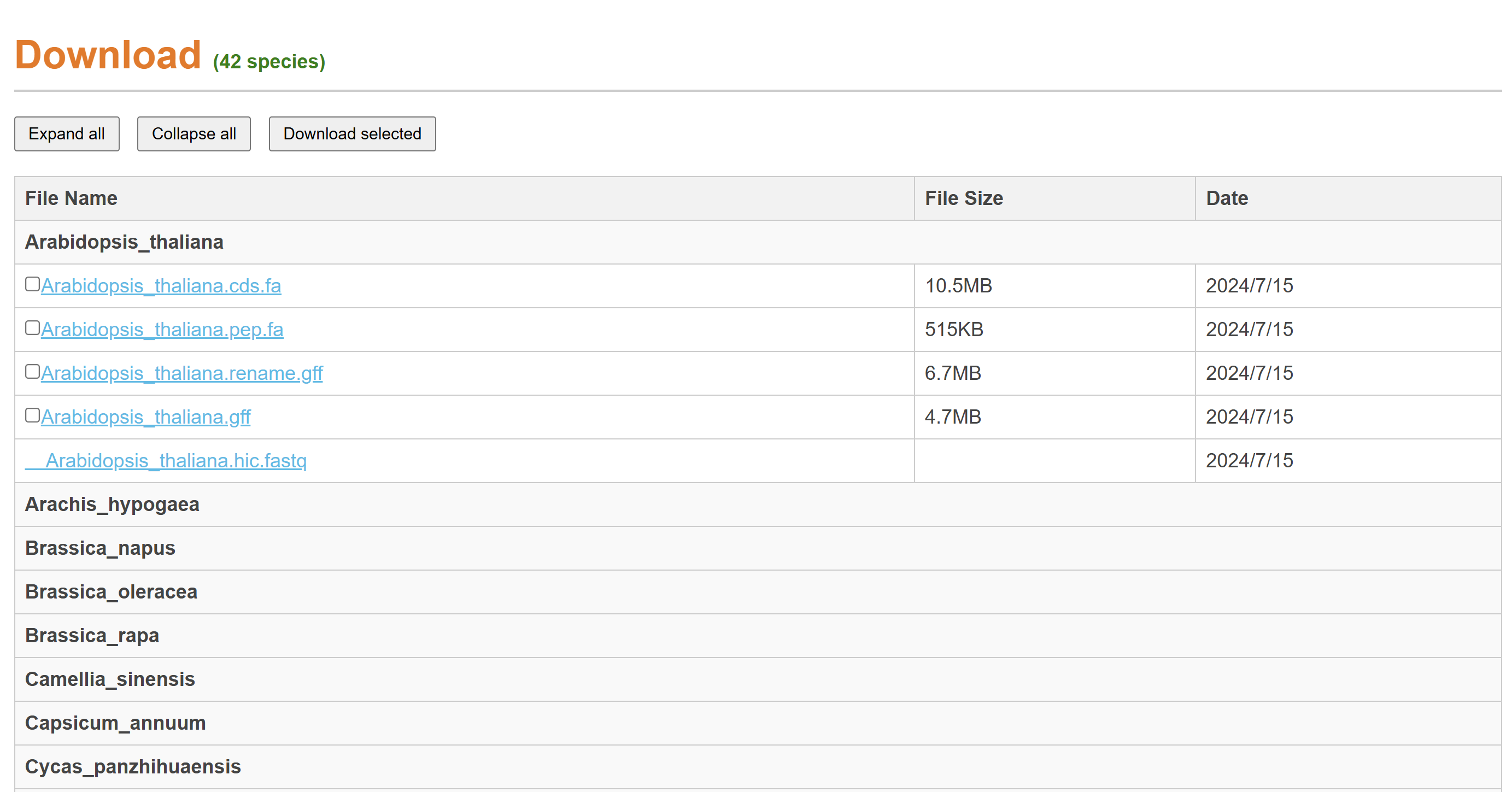Screen dimensions: 1512x792
Task: Expand the Brassica_oleracea file list
Action: [x=111, y=592]
